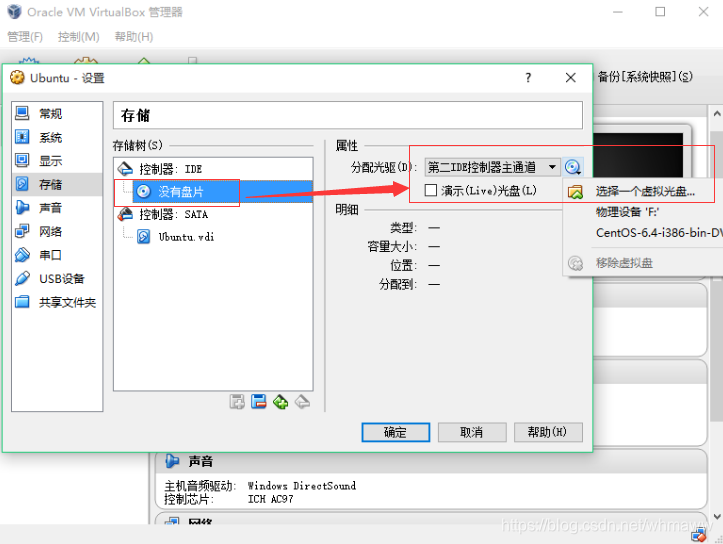
Task: Open the 串口 (Serial ports) settings category
Action: pyautogui.click(x=57, y=255)
